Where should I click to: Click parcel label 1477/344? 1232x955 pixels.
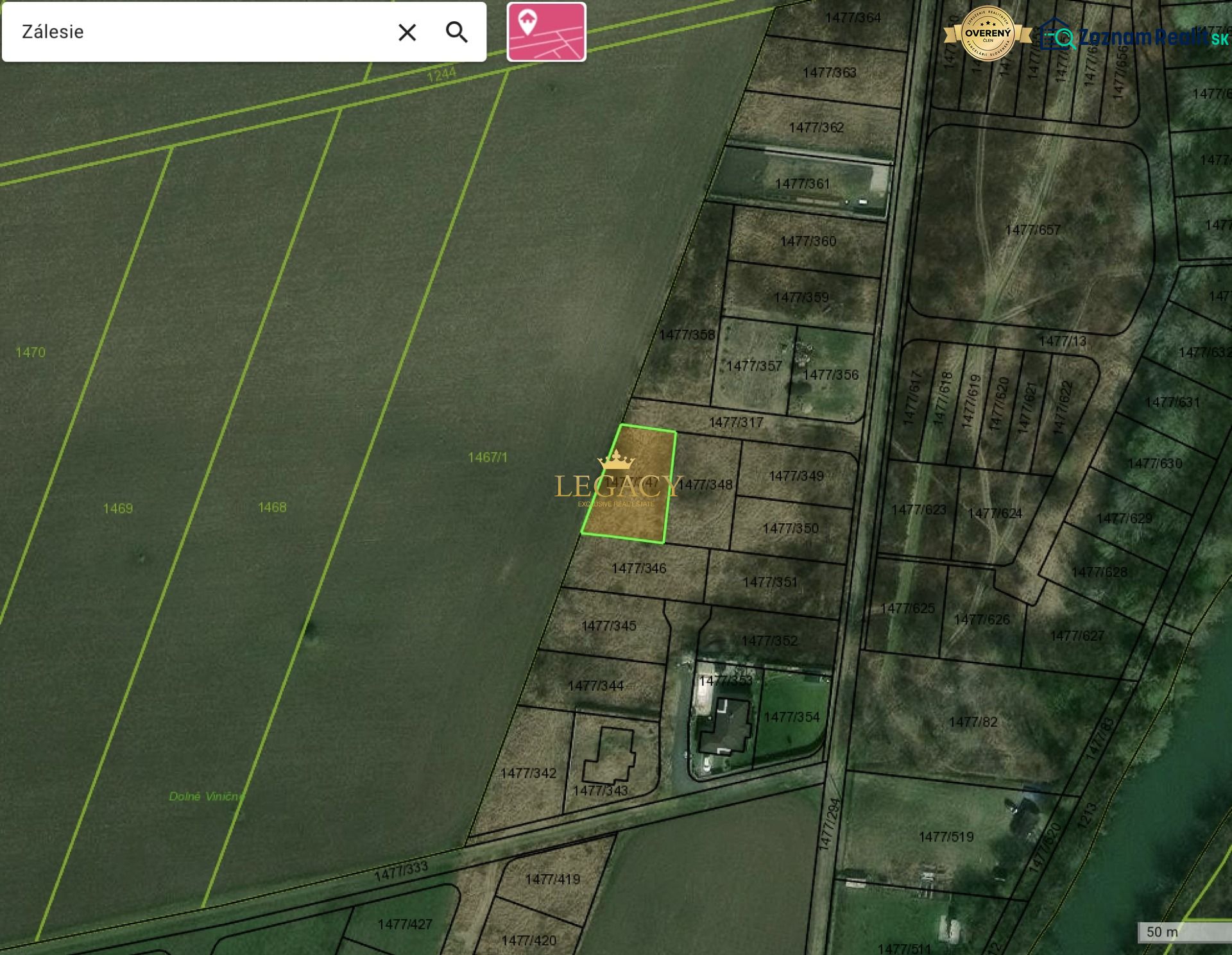595,686
